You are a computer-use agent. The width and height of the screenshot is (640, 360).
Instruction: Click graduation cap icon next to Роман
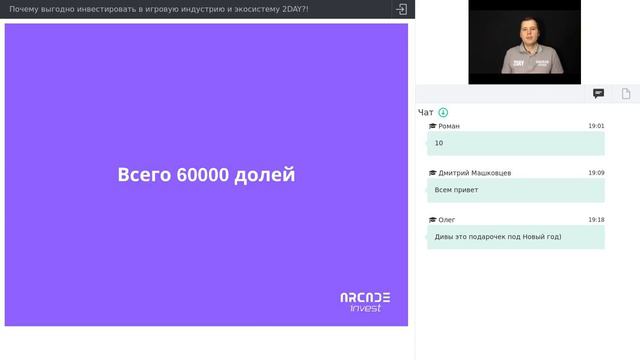[433, 126]
